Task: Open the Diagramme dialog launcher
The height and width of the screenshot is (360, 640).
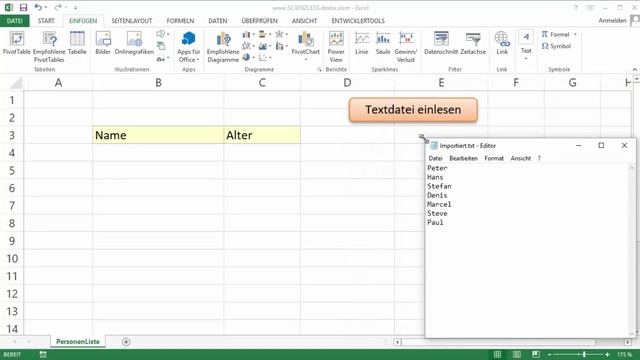Action: click(x=319, y=70)
